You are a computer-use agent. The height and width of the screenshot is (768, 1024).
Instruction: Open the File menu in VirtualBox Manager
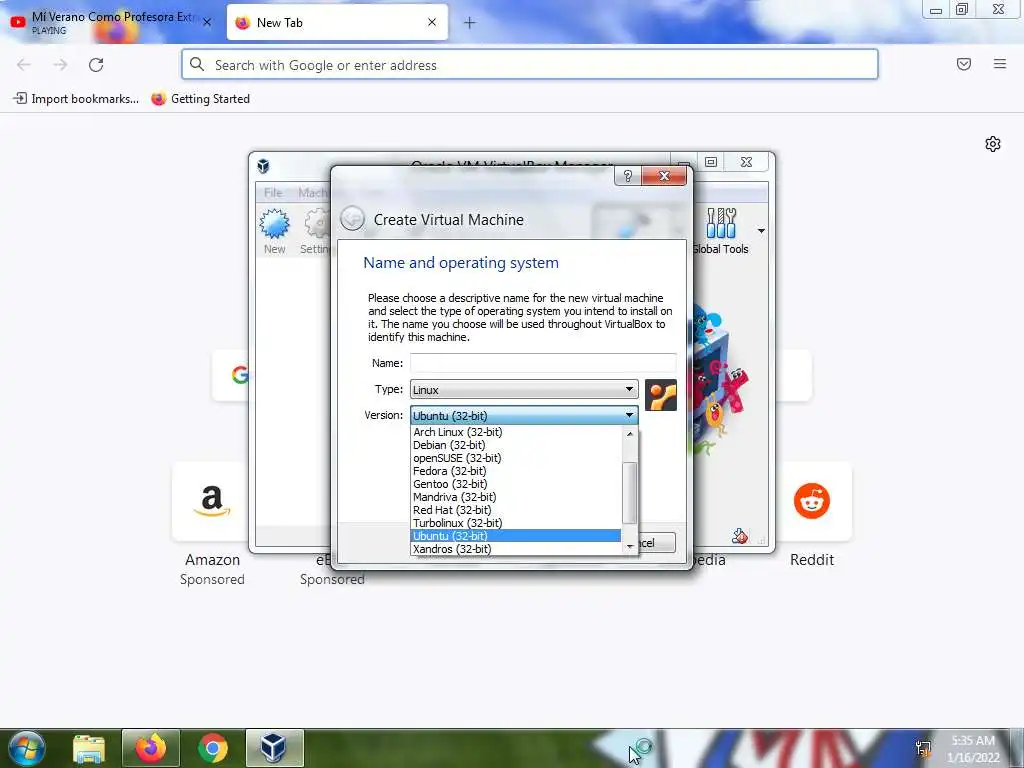pyautogui.click(x=273, y=193)
